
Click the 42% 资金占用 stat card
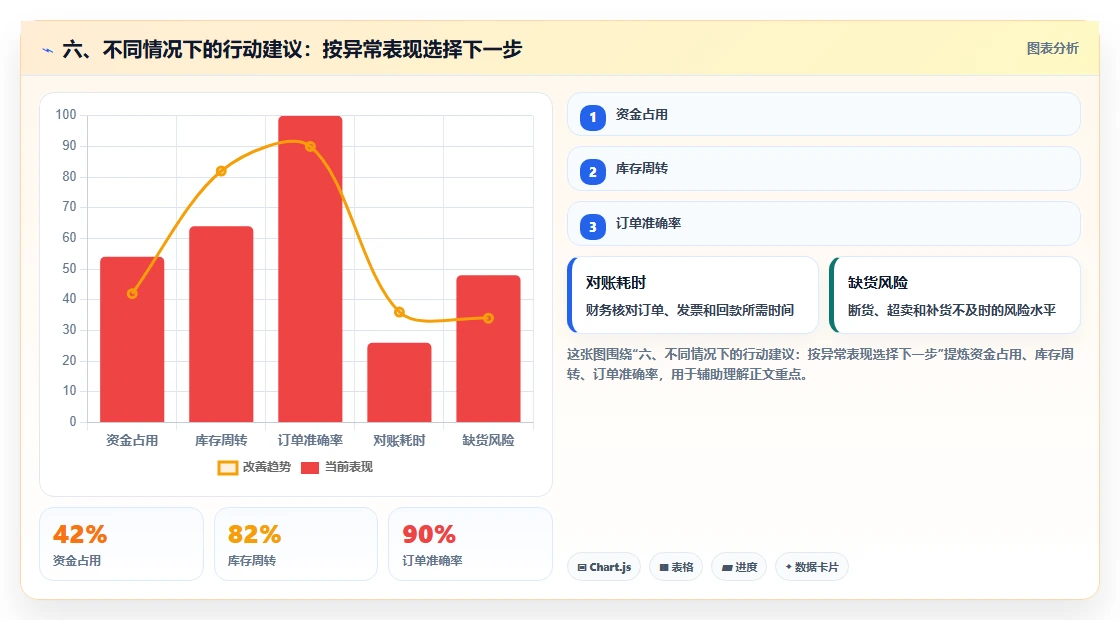click(121, 544)
